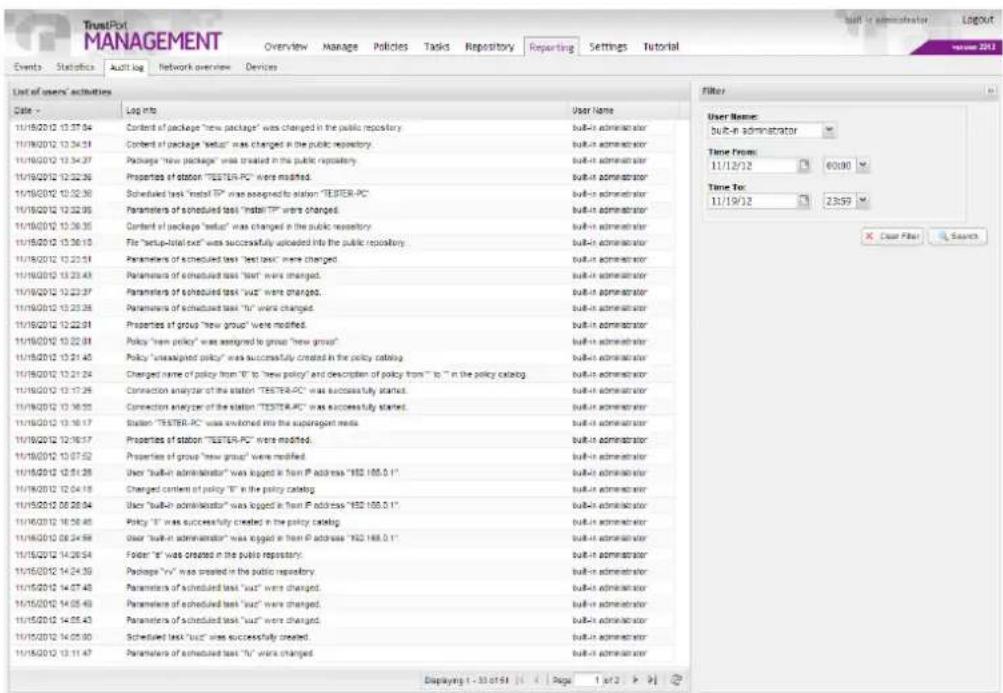Select the Audit log sub-tab
This screenshot has height=693, width=1003.
coord(127,67)
